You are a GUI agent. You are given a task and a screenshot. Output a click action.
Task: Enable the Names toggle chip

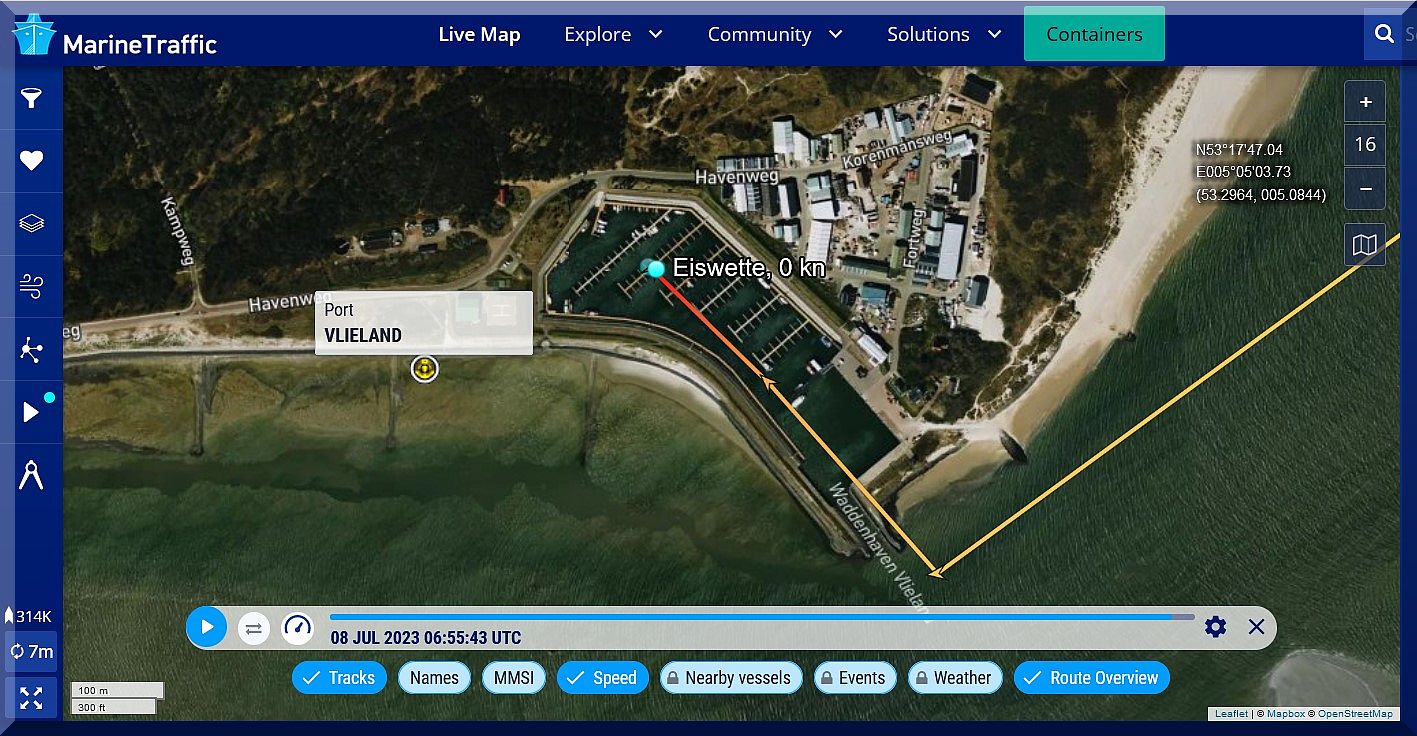434,678
